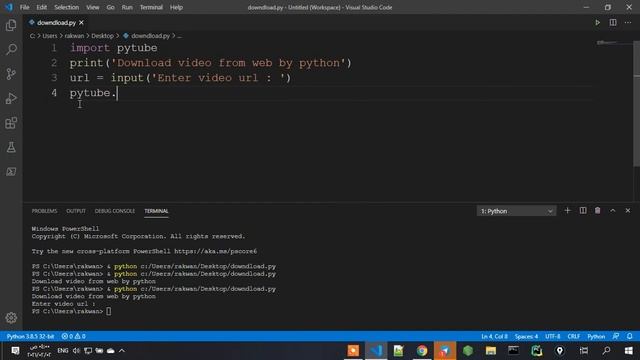
Task: Switch to the PROBLEMS tab
Action: click(x=44, y=211)
